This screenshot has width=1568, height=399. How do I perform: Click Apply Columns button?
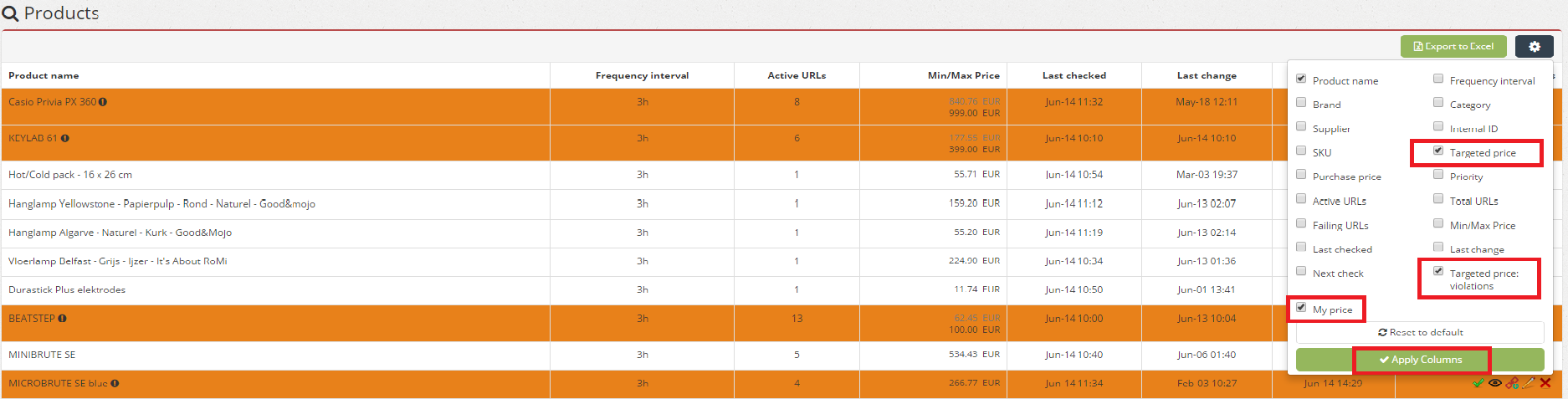coord(1420,360)
